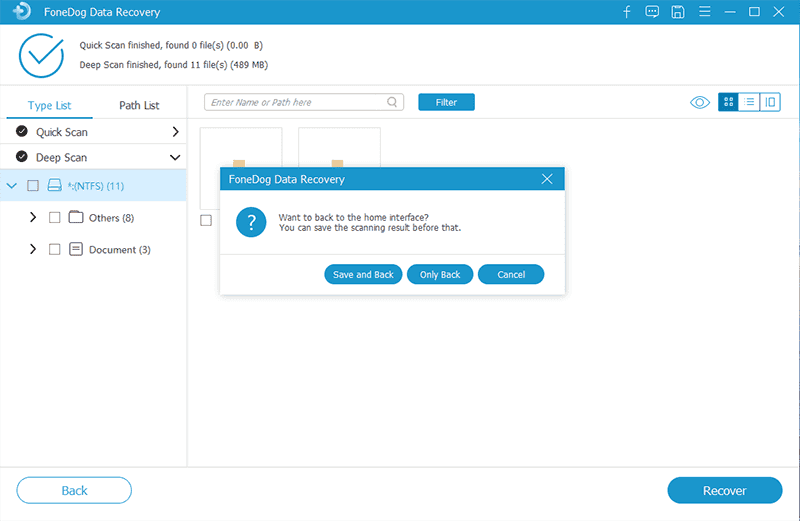
Task: Open the Facebook share icon
Action: [x=627, y=12]
